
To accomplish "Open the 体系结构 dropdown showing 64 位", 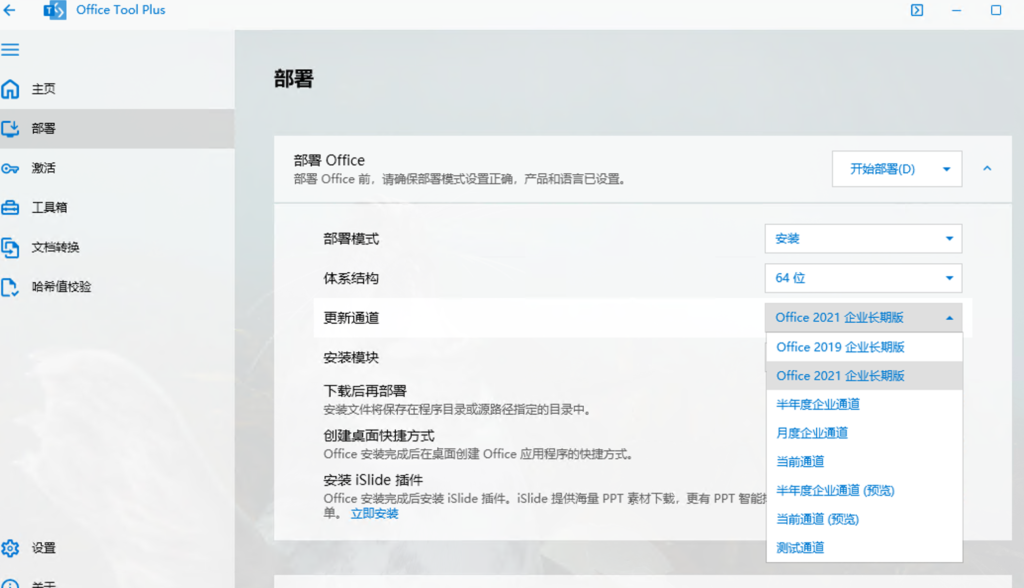I will (863, 278).
